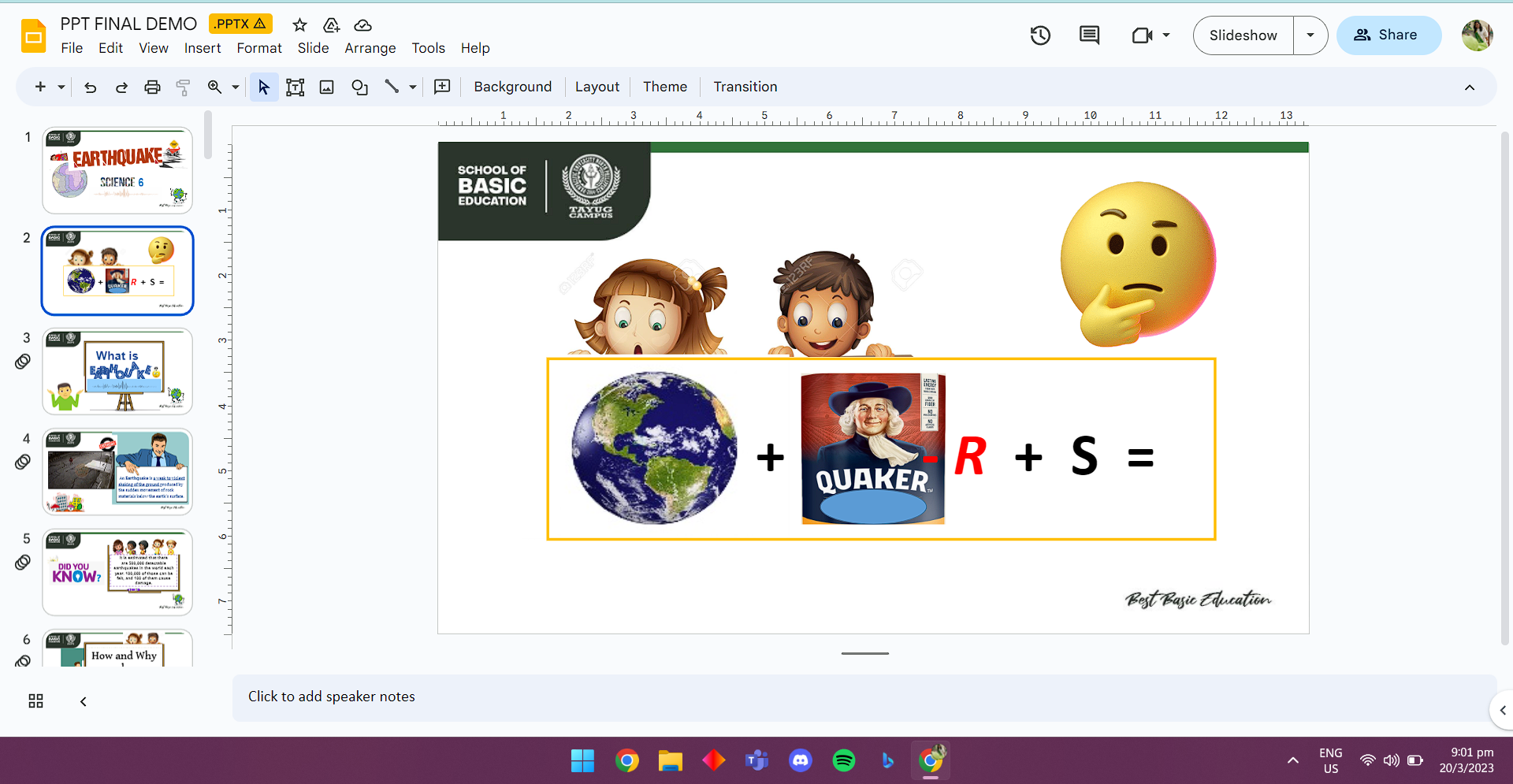Select the paint format tool
This screenshot has height=784, width=1513.
183,87
